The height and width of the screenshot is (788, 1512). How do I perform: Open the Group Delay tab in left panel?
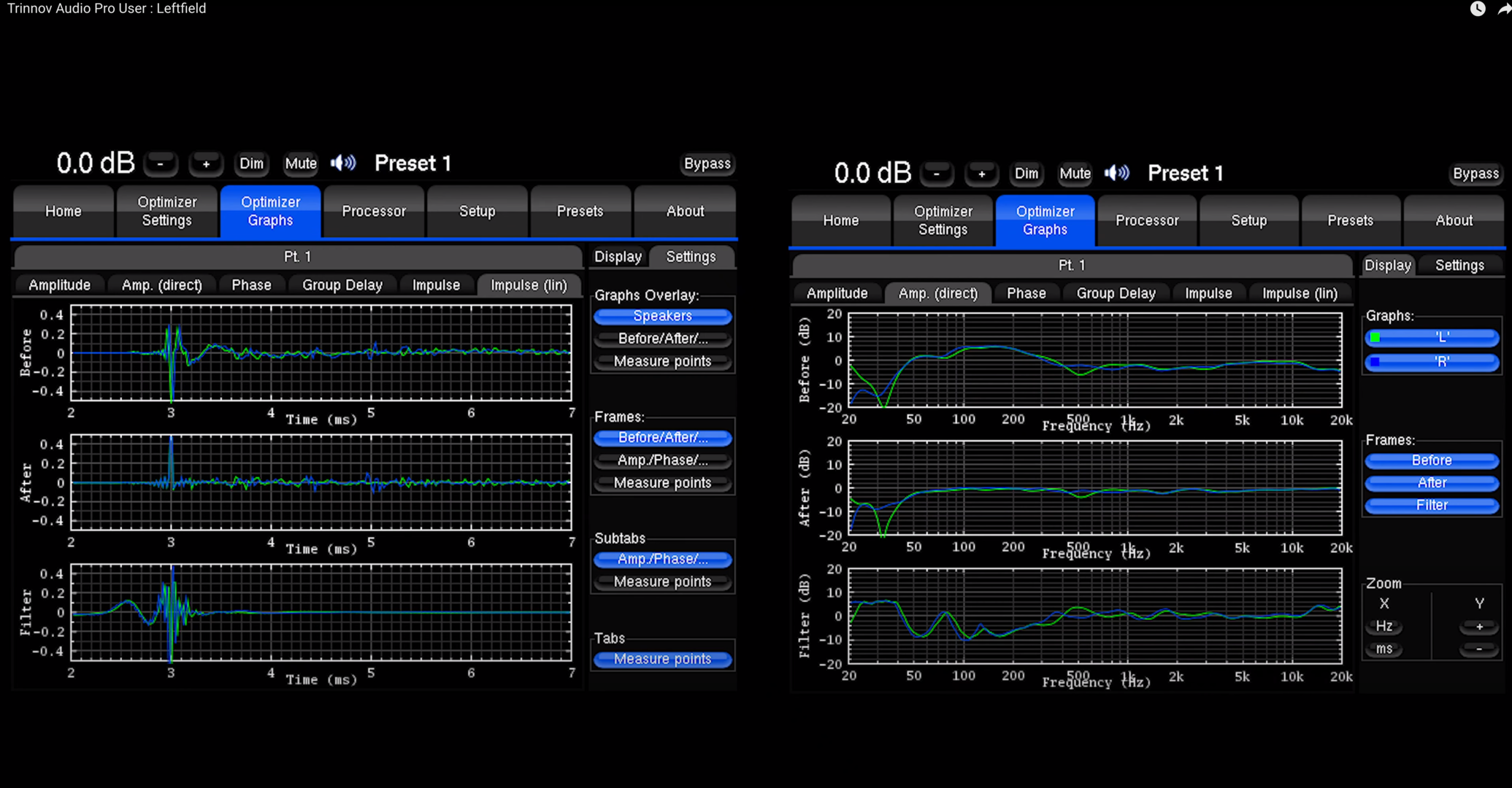342,285
